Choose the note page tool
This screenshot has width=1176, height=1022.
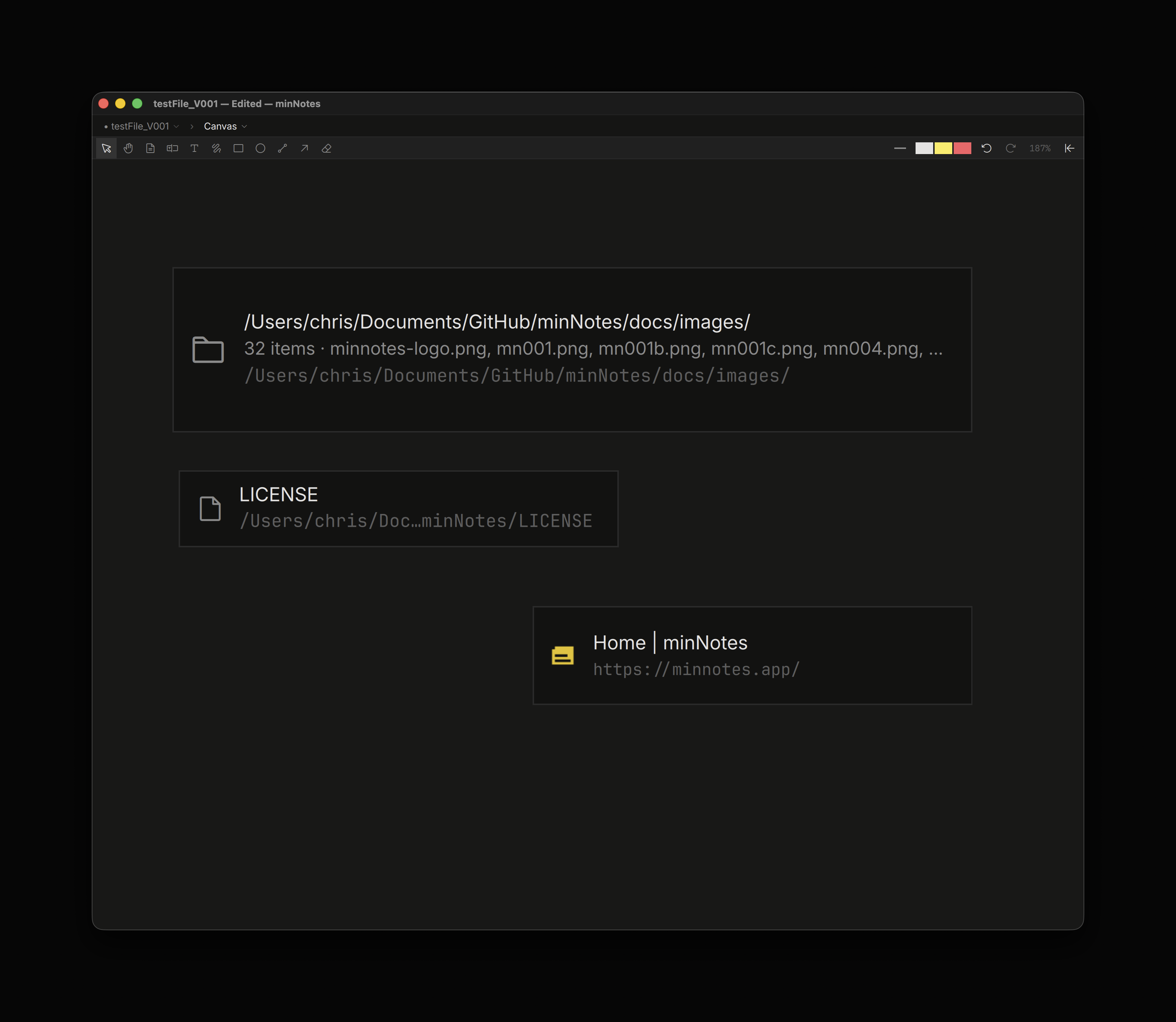coord(150,148)
